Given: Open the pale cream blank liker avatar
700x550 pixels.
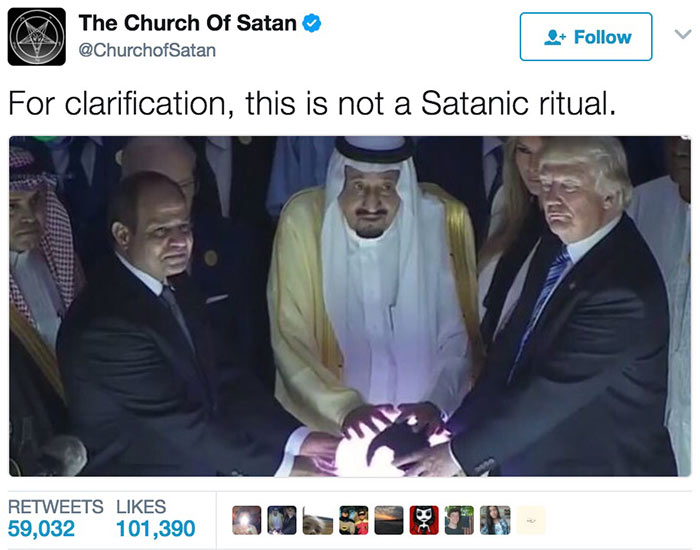Looking at the screenshot, I should 531,520.
